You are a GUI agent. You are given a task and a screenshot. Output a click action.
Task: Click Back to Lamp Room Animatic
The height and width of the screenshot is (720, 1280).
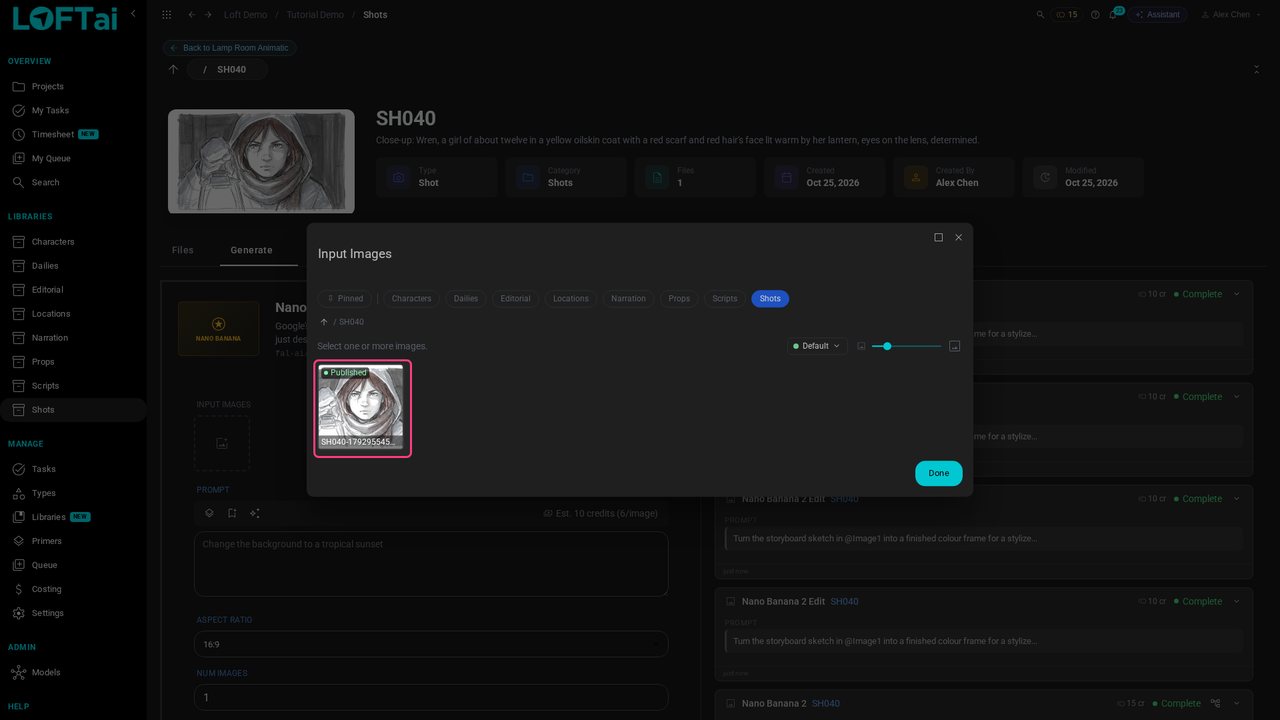tap(230, 48)
